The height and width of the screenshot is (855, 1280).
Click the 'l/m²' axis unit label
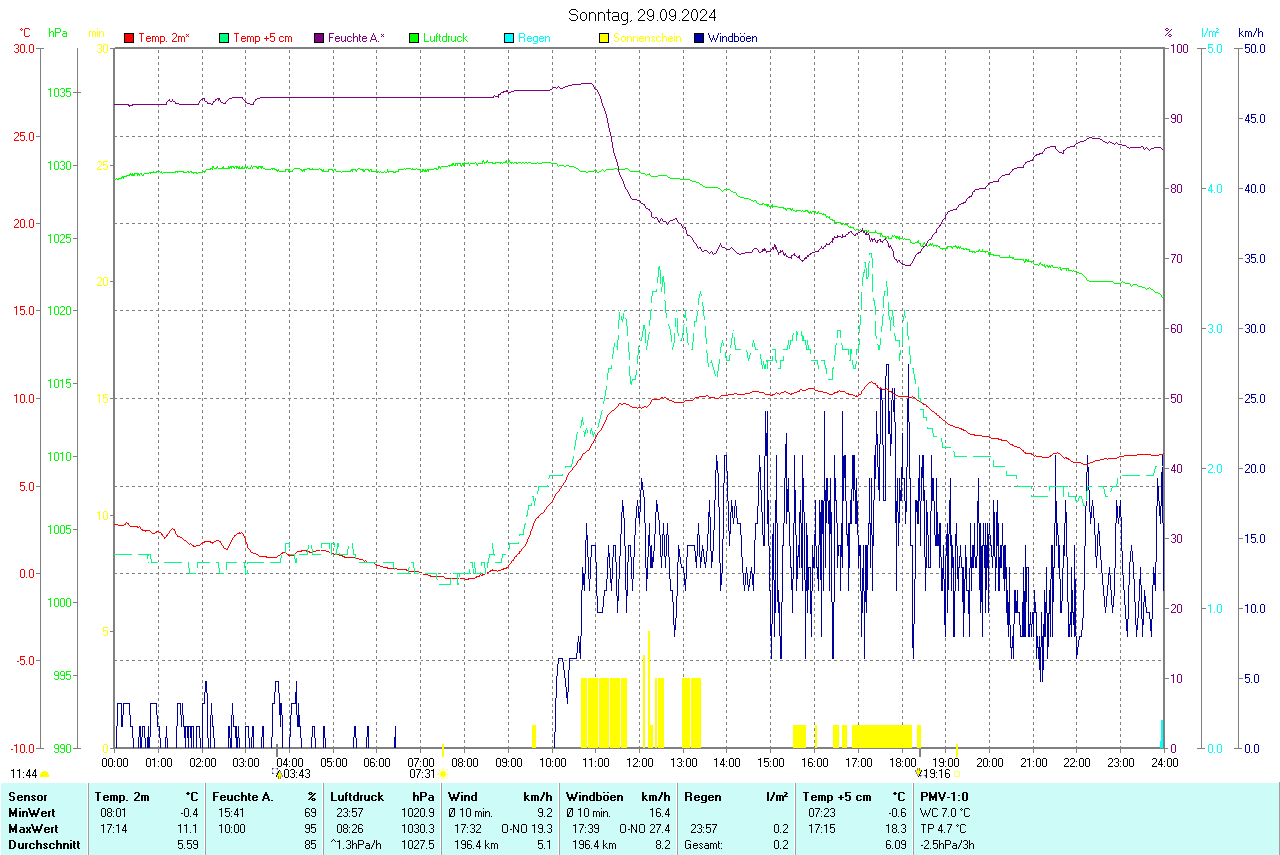1210,32
